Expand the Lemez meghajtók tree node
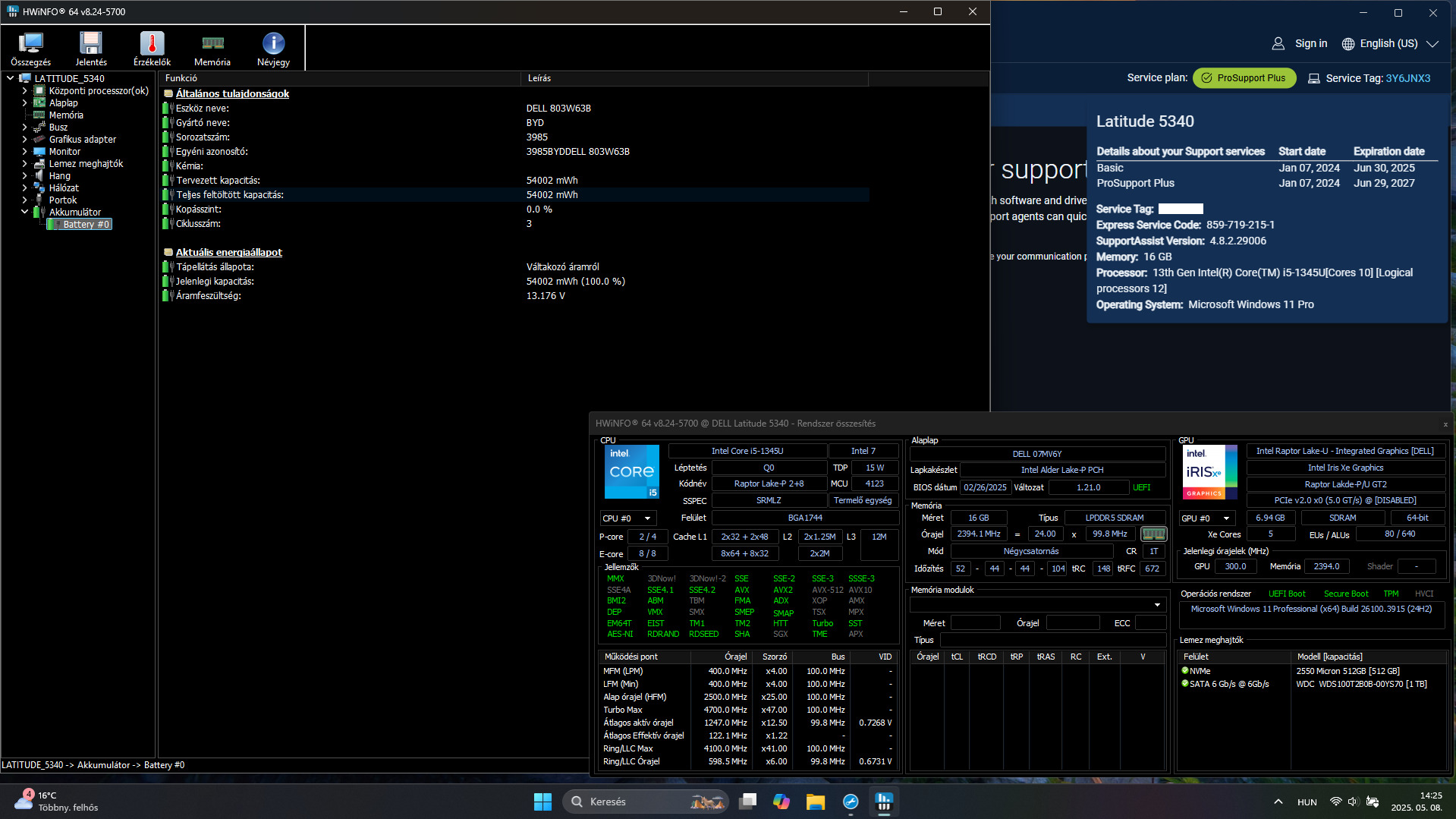The height and width of the screenshot is (819, 1456). tap(24, 163)
